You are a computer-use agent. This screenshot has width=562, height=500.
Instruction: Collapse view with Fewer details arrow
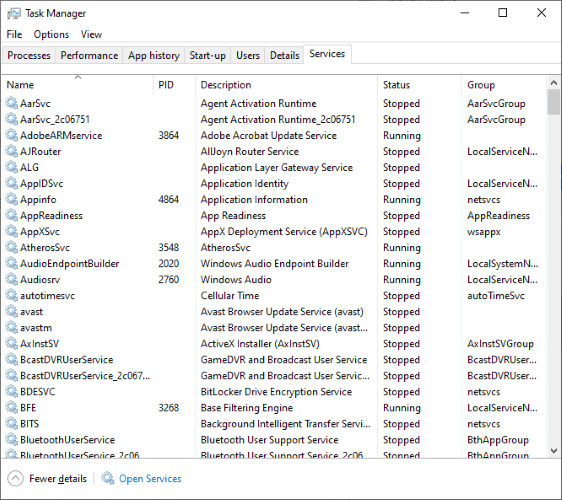click(x=15, y=478)
